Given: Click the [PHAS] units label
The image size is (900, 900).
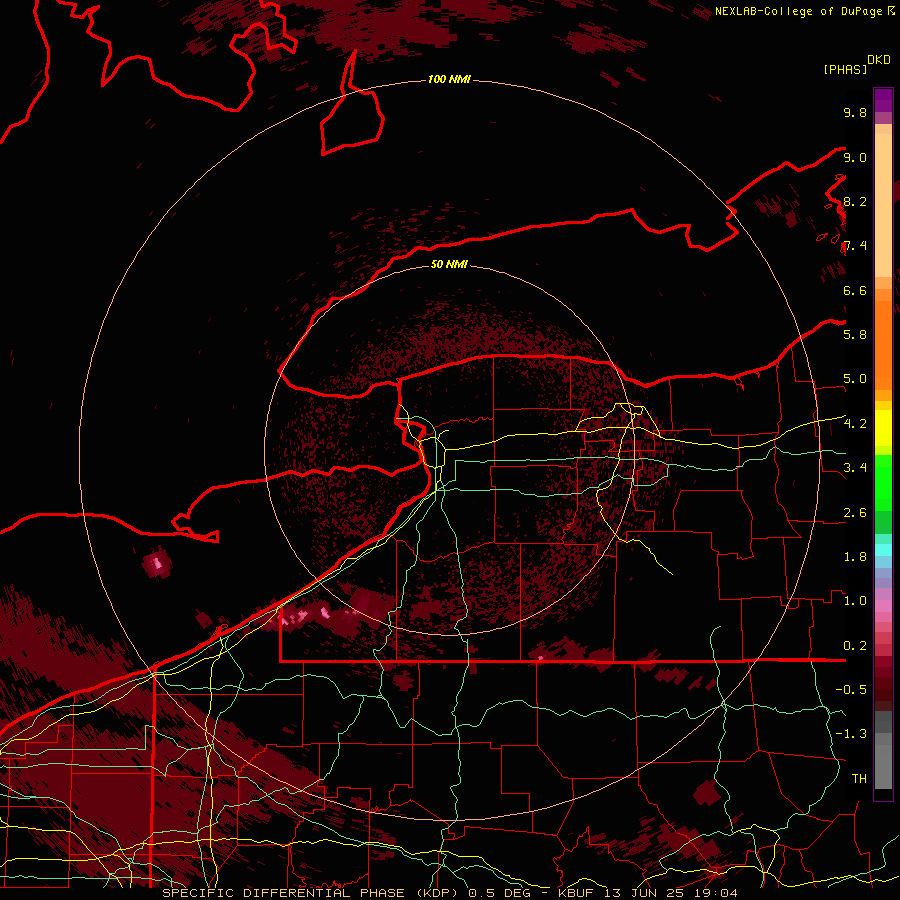Looking at the screenshot, I should point(845,69).
